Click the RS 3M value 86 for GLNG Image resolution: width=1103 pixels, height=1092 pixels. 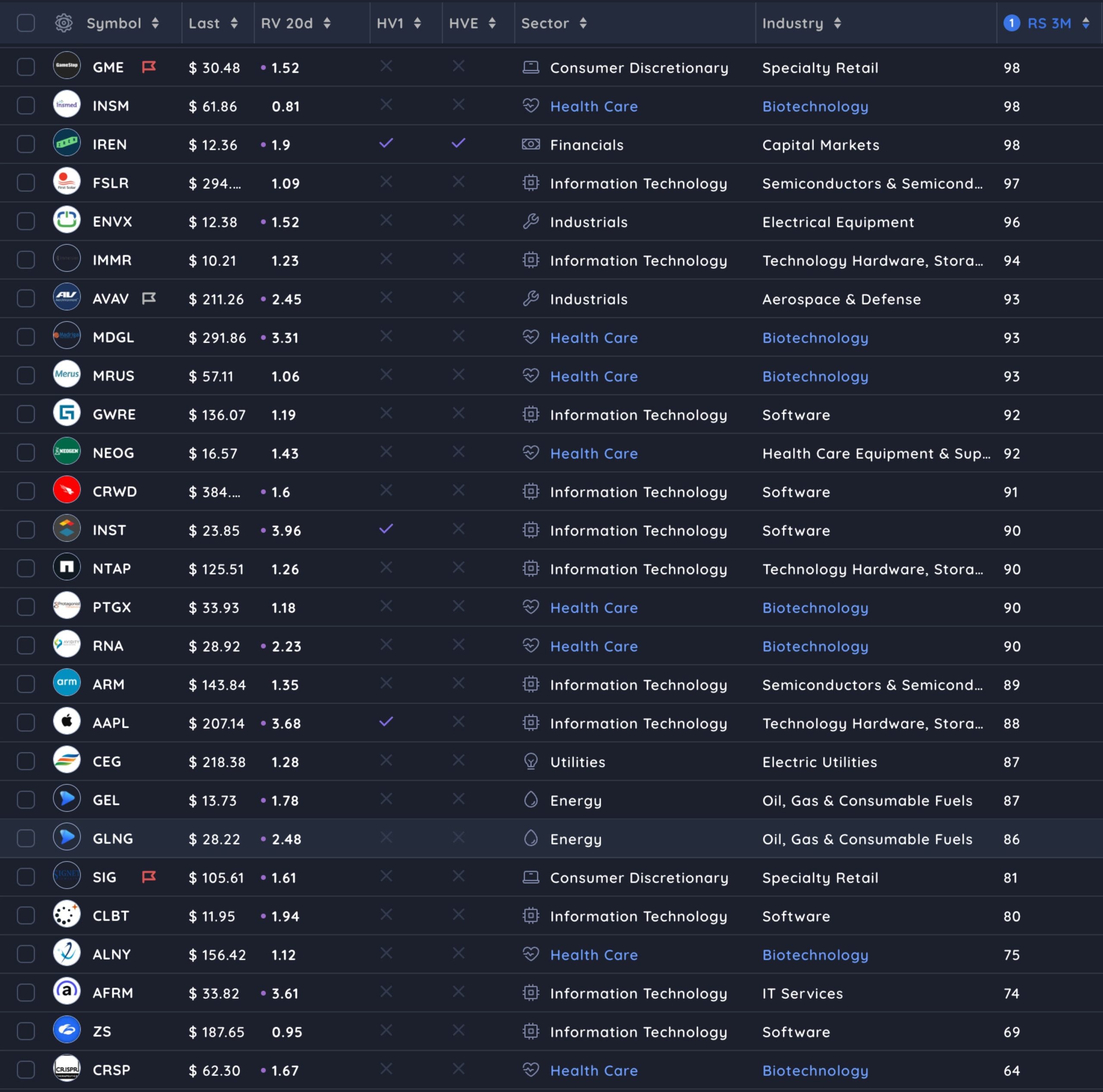(x=1012, y=839)
